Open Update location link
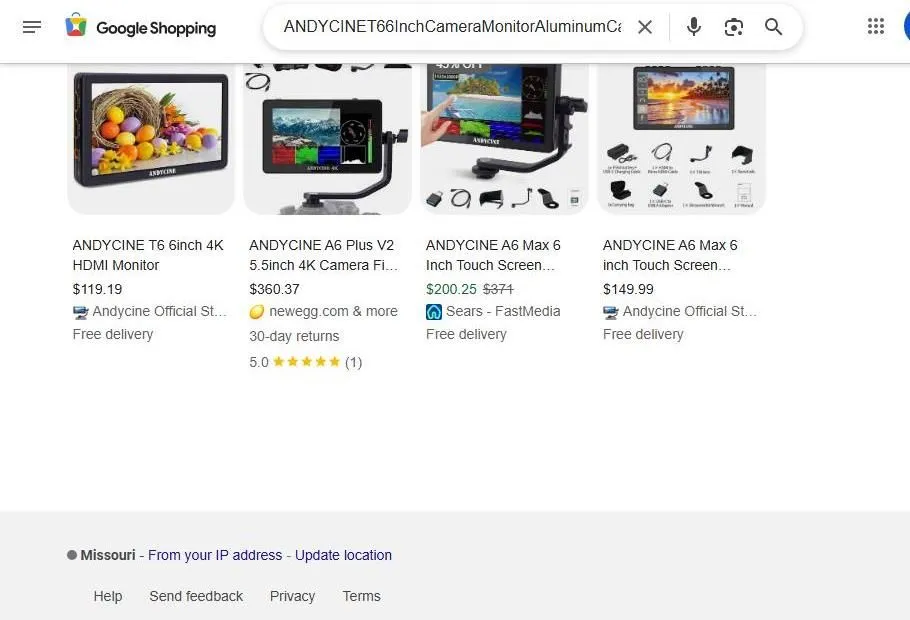The height and width of the screenshot is (620, 910). coord(343,555)
